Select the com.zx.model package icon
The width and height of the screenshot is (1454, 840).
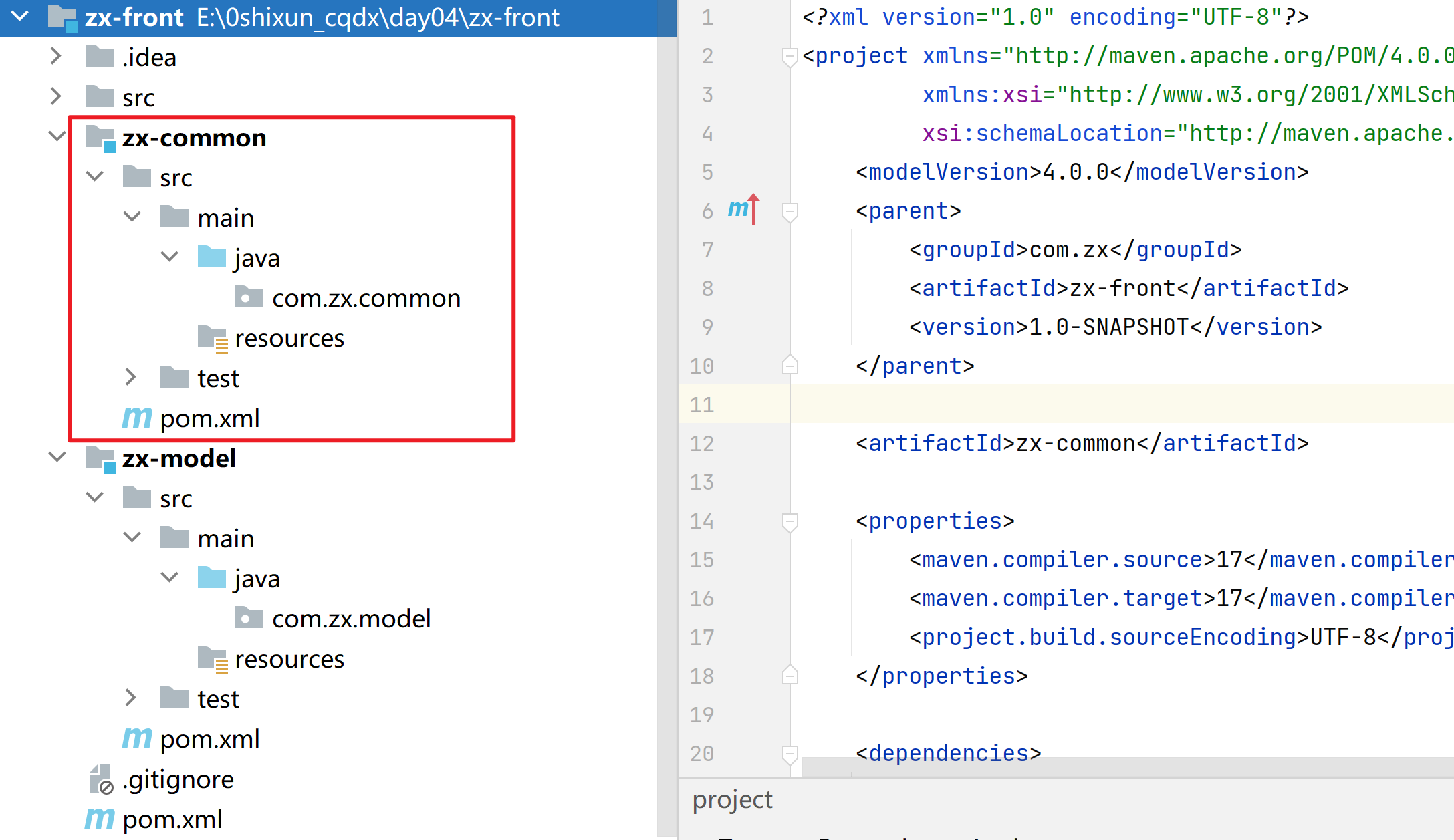249,618
